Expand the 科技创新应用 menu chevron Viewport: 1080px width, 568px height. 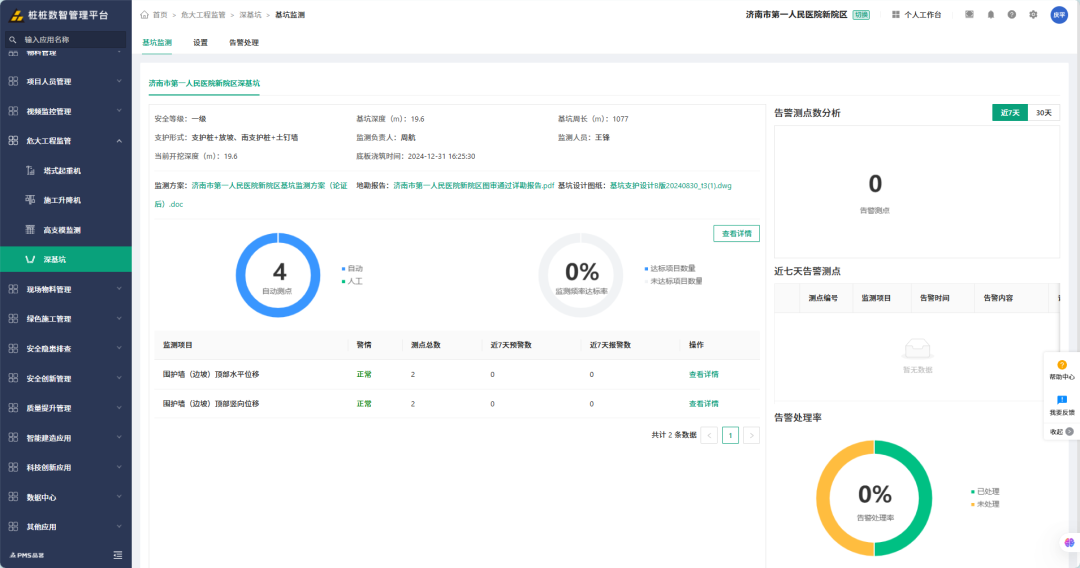coord(119,467)
